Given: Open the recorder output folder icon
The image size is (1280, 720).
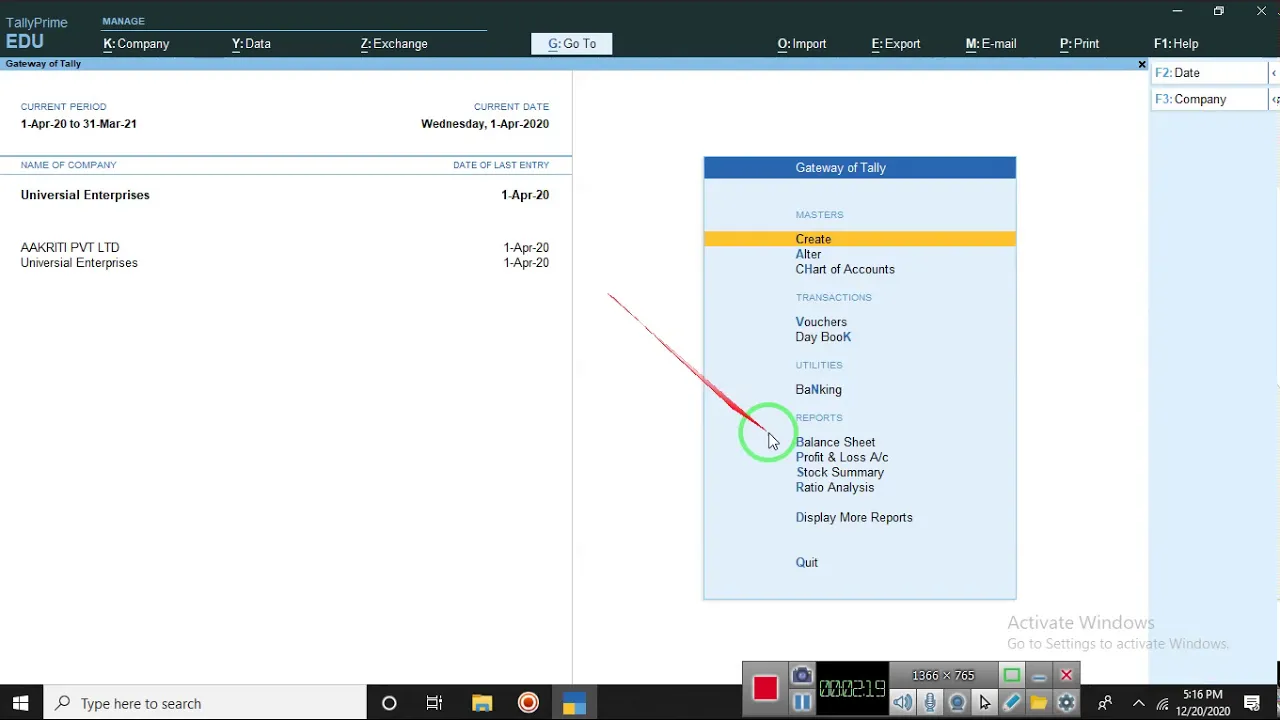Looking at the screenshot, I should (1038, 703).
